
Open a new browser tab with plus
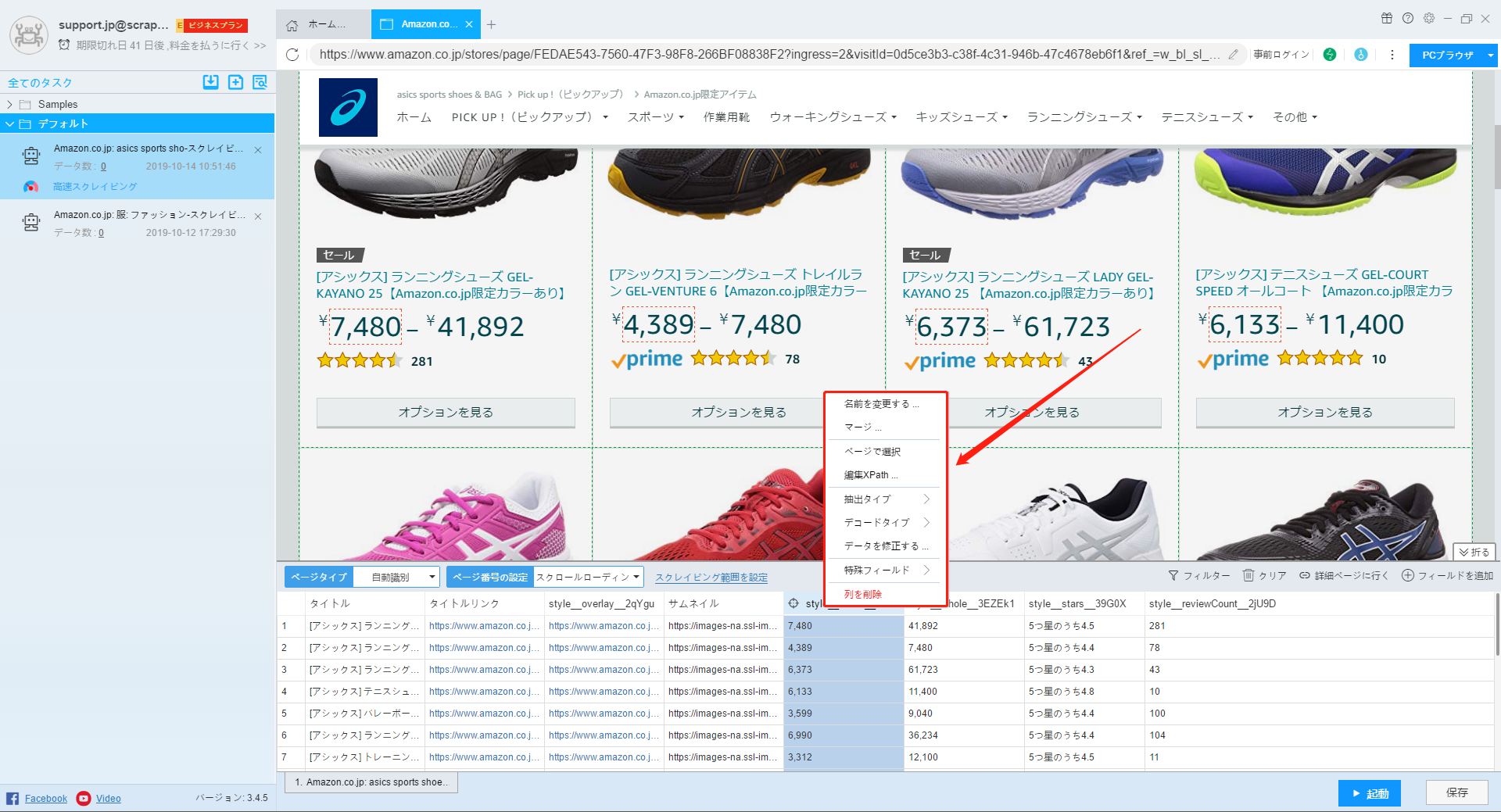tap(491, 24)
